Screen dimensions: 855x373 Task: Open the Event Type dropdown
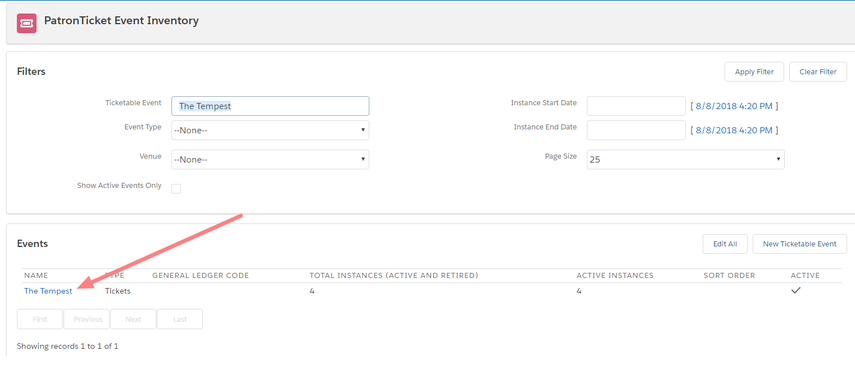270,130
